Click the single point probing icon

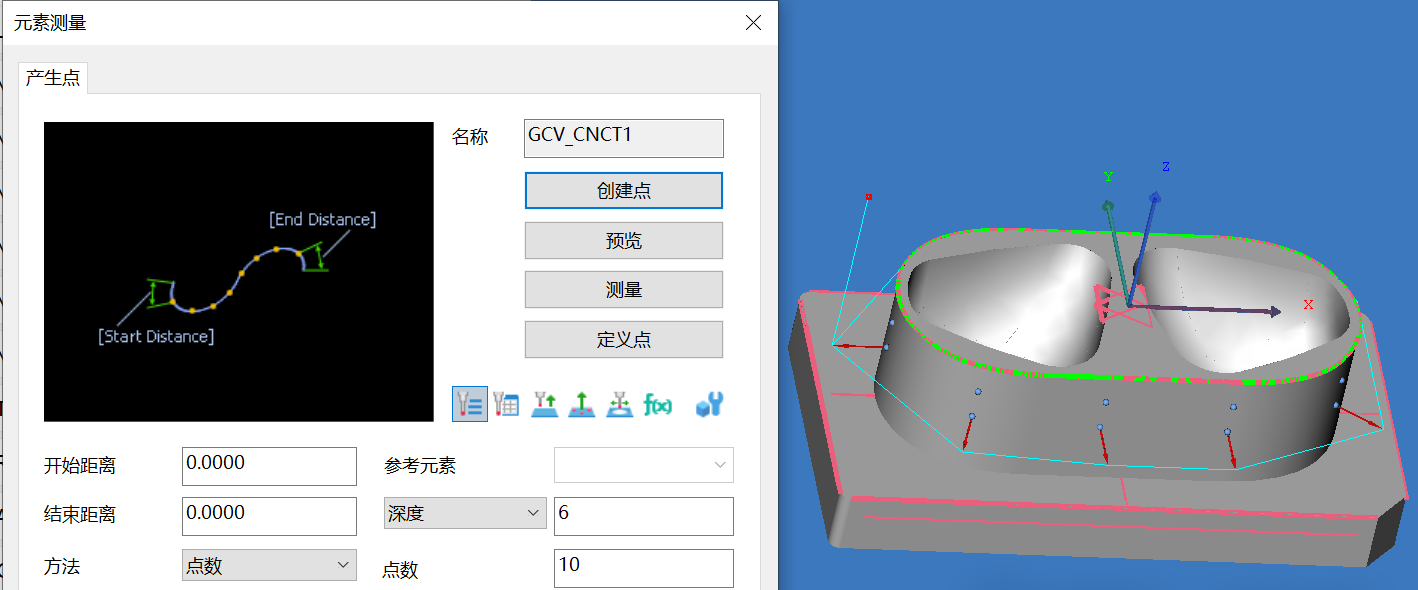[x=544, y=403]
